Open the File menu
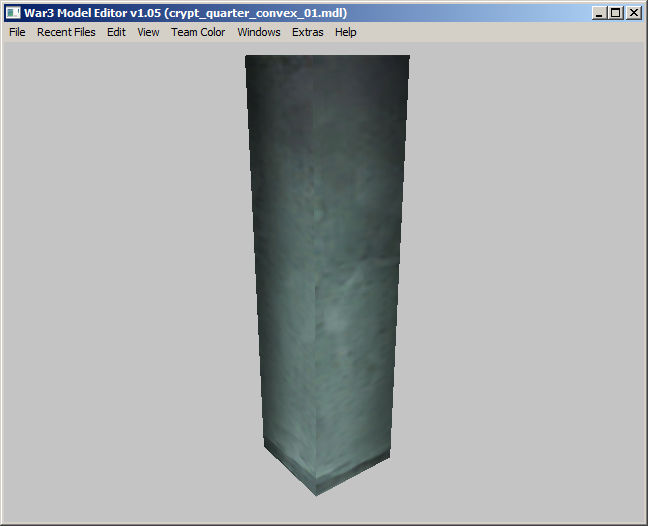Image resolution: width=648 pixels, height=526 pixels. click(x=17, y=32)
